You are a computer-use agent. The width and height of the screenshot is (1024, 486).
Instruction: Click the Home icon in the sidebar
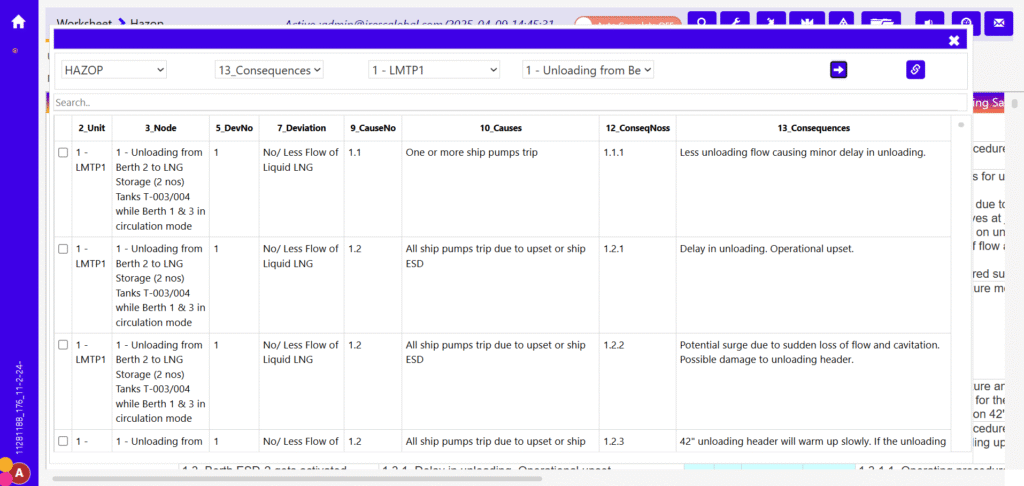[18, 21]
